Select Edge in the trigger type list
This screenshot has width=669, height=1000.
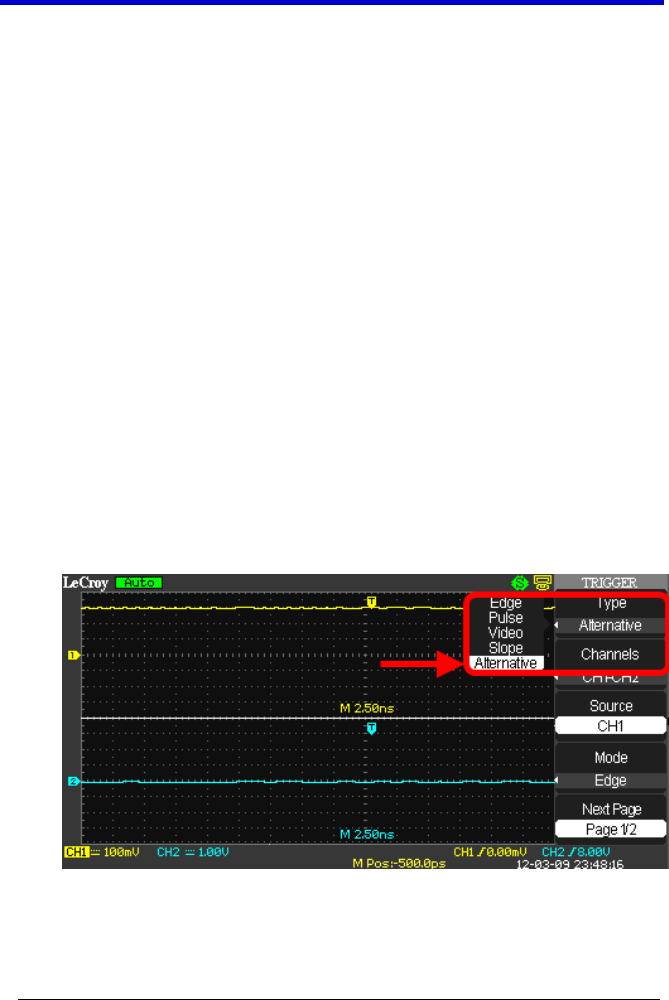506,603
